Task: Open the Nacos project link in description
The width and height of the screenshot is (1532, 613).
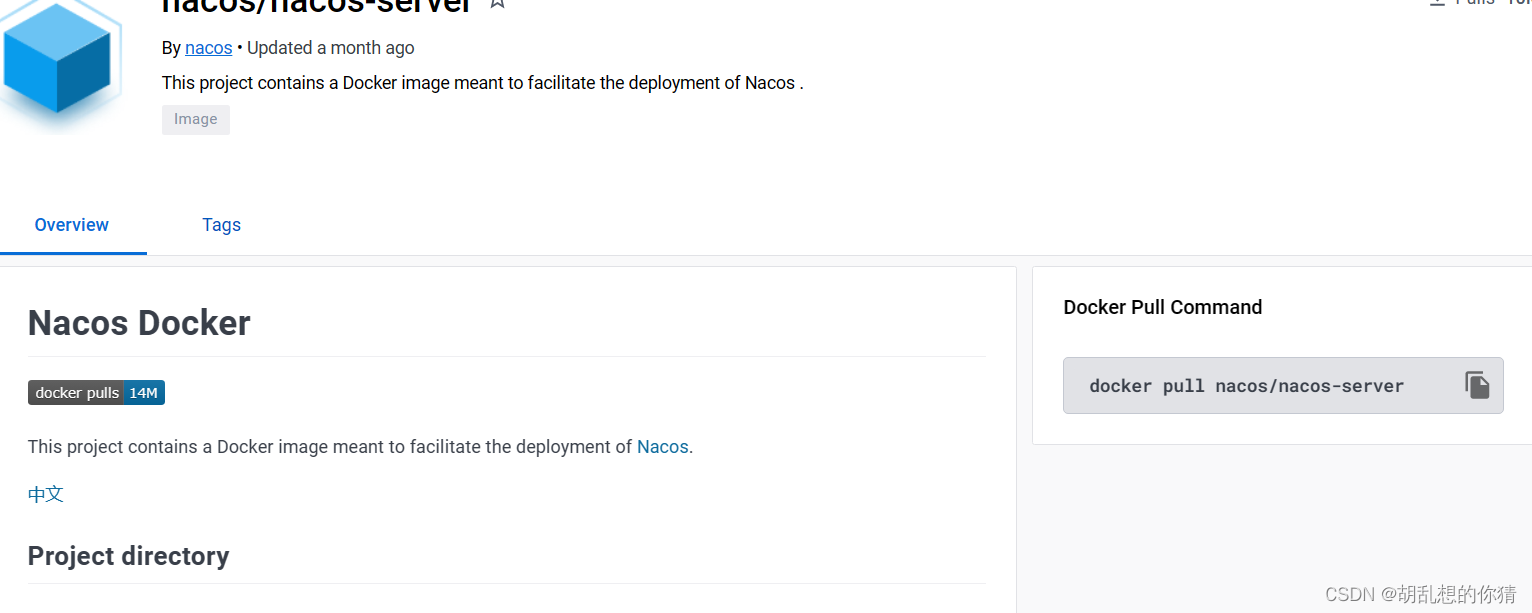Action: (x=662, y=446)
